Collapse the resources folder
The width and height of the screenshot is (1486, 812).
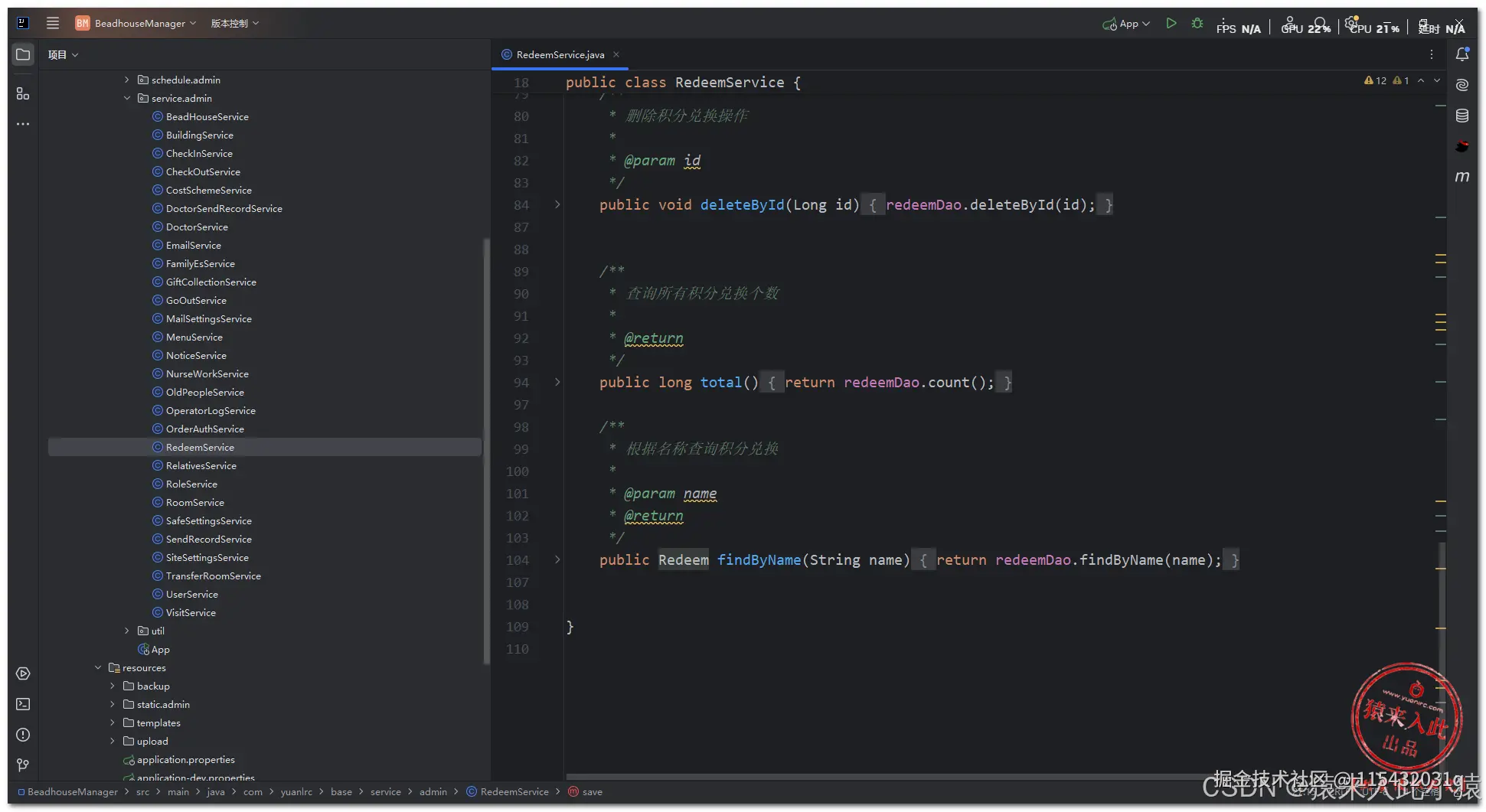(98, 667)
